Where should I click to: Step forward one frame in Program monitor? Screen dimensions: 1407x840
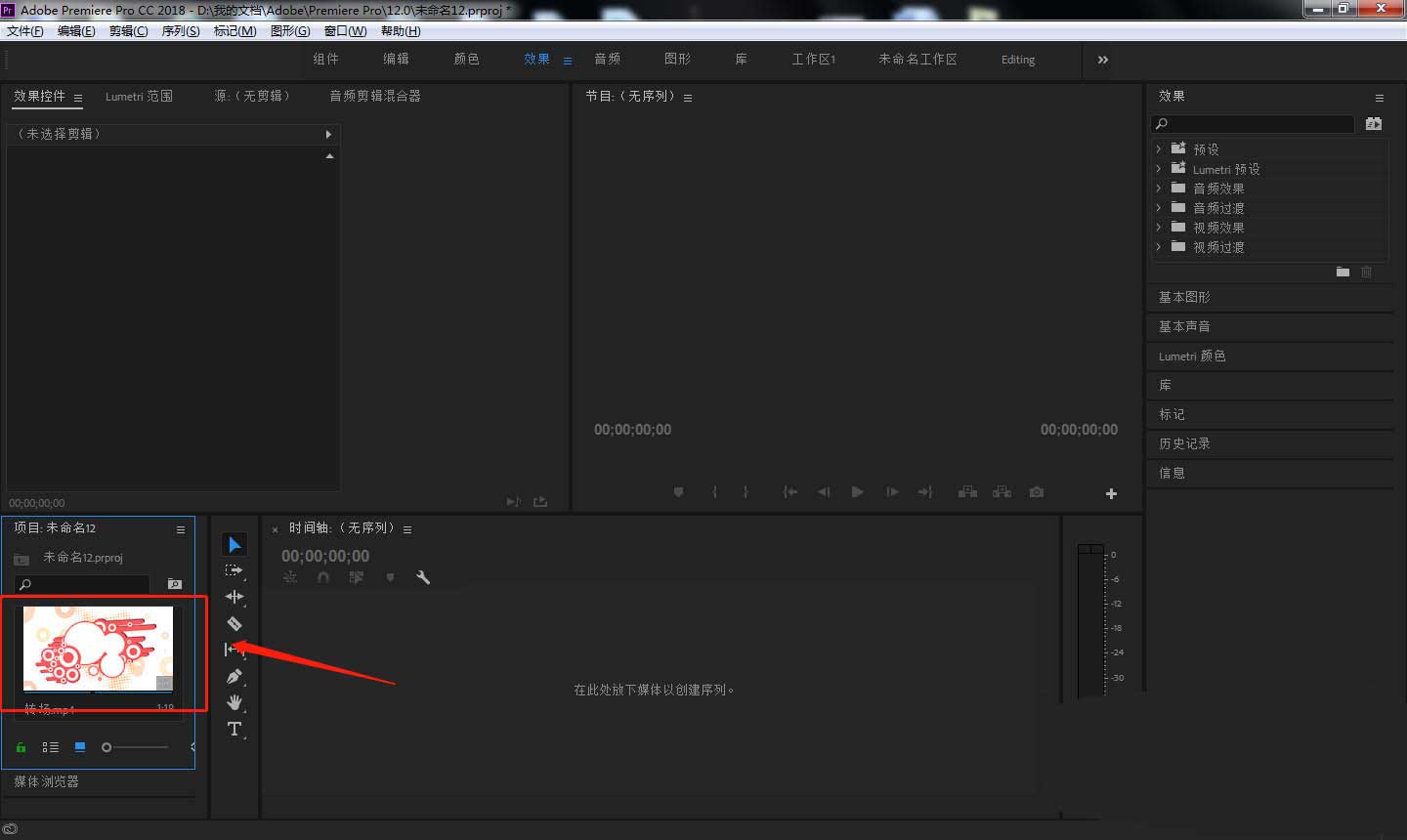892,492
